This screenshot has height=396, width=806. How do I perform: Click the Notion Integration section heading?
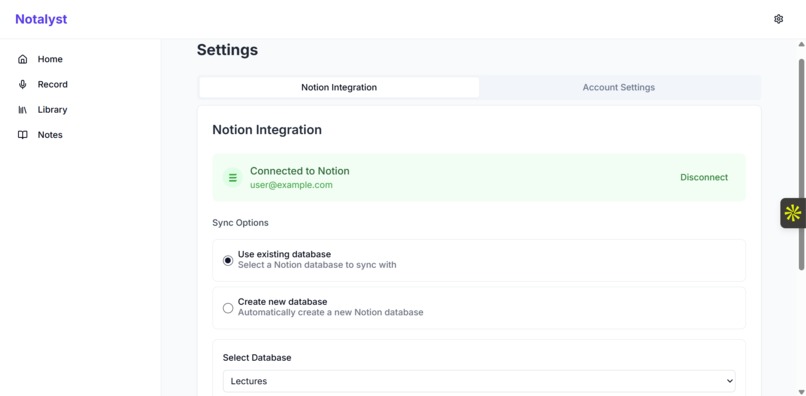(267, 130)
